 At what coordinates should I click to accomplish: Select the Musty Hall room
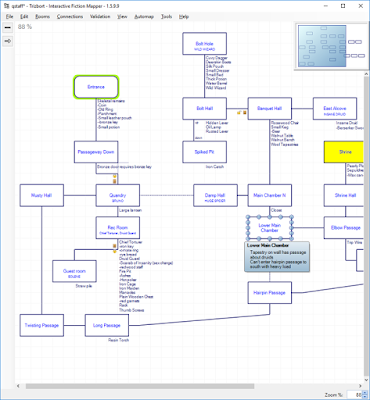pyautogui.click(x=42, y=195)
